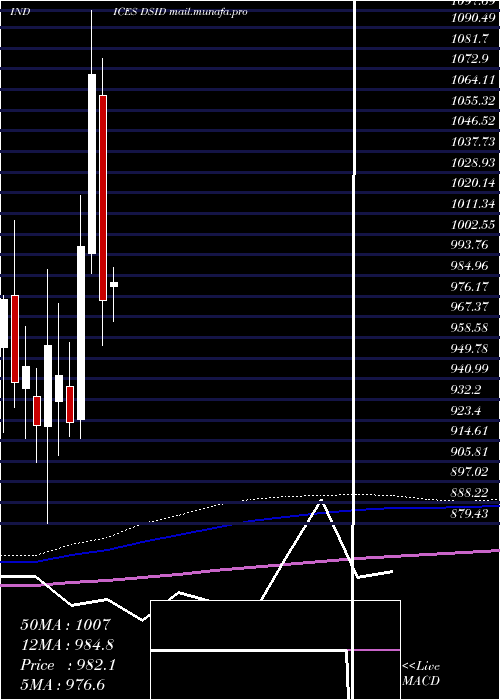The height and width of the screenshot is (700, 500).
Task: Click the 1090.49 price axis label
Action: [x=473, y=18]
